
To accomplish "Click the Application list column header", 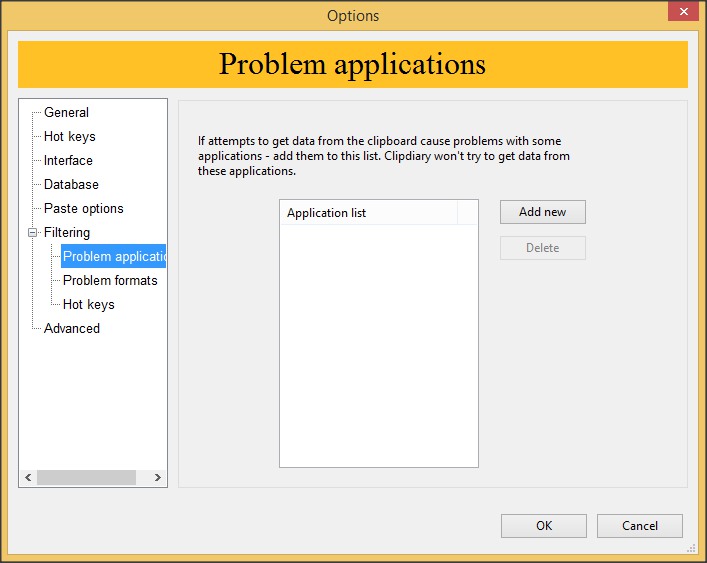I will 367,213.
